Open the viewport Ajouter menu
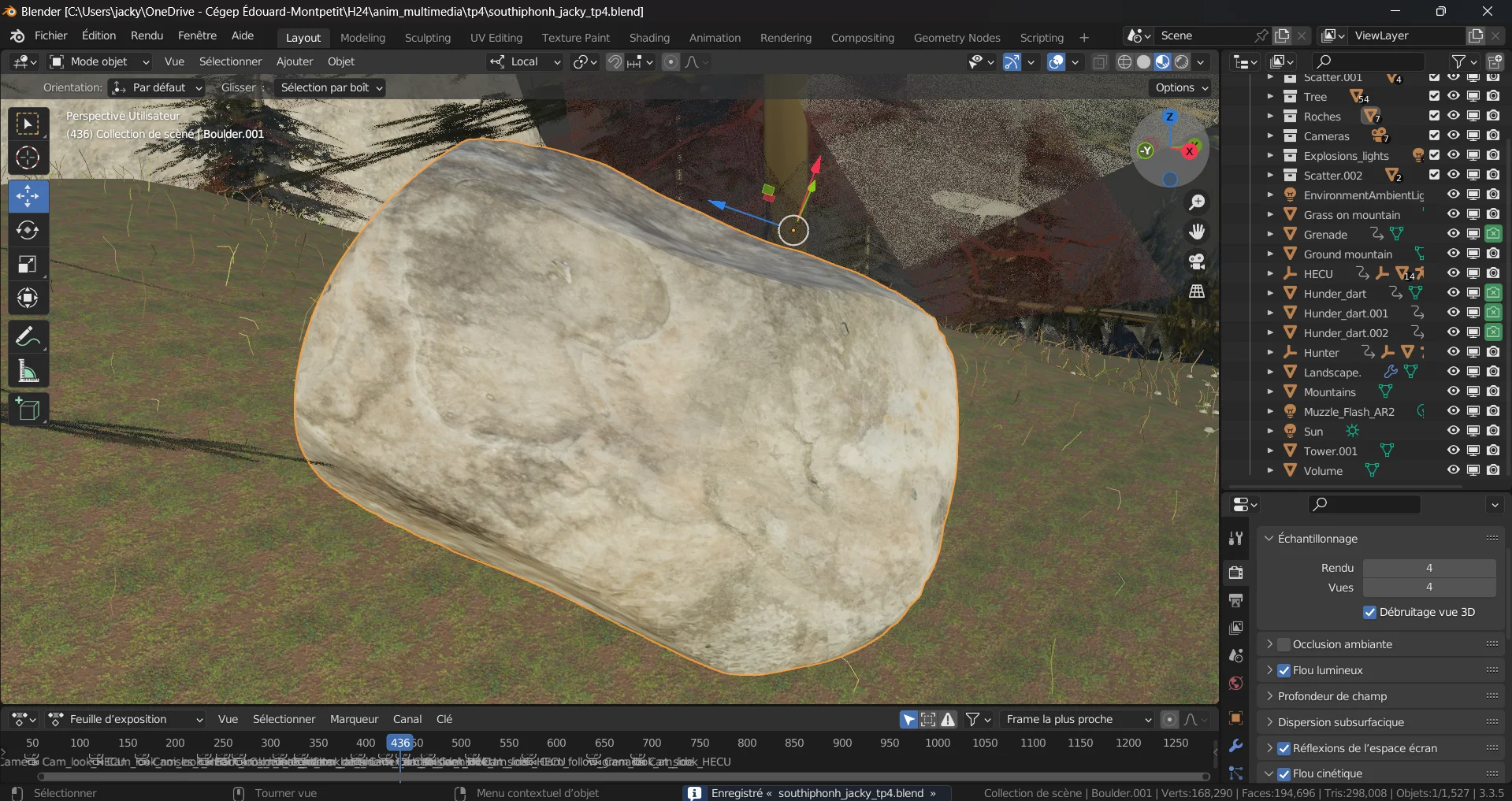 pyautogui.click(x=295, y=61)
